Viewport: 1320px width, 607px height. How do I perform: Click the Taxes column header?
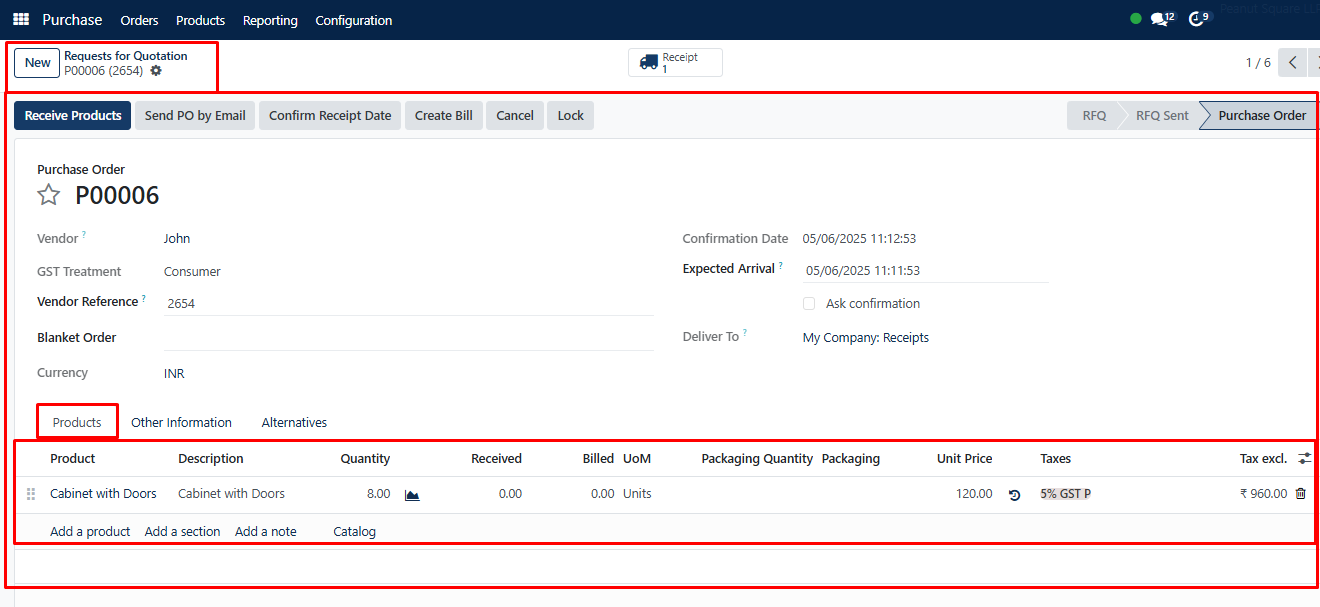pyautogui.click(x=1055, y=459)
